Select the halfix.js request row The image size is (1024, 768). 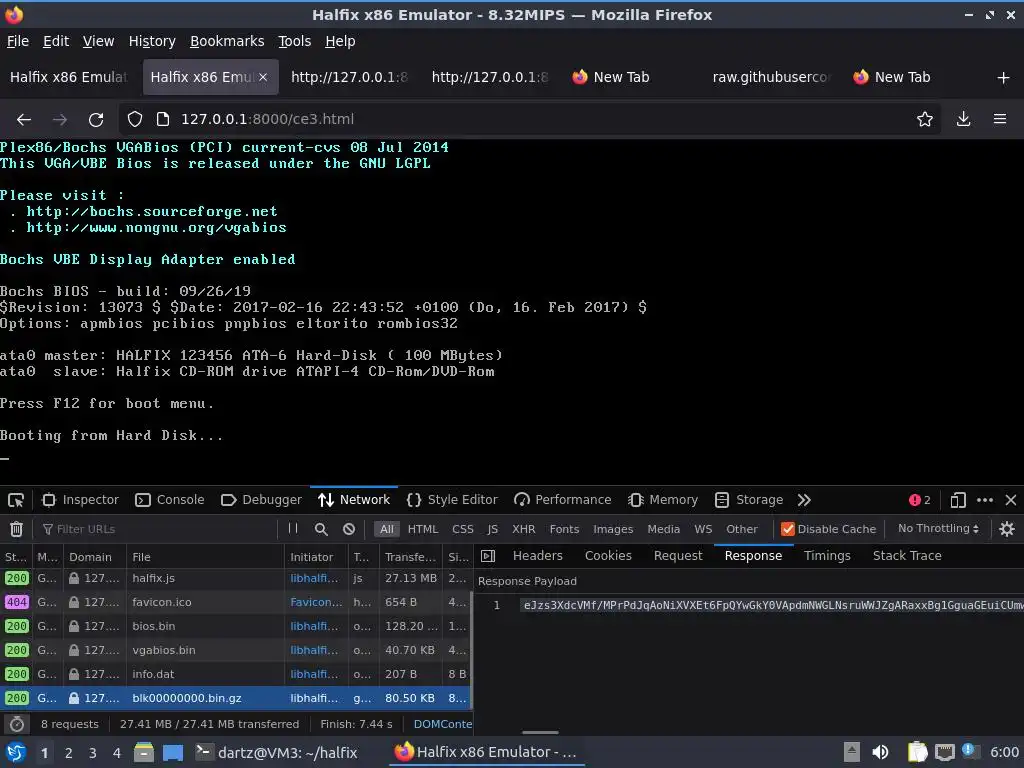235,578
